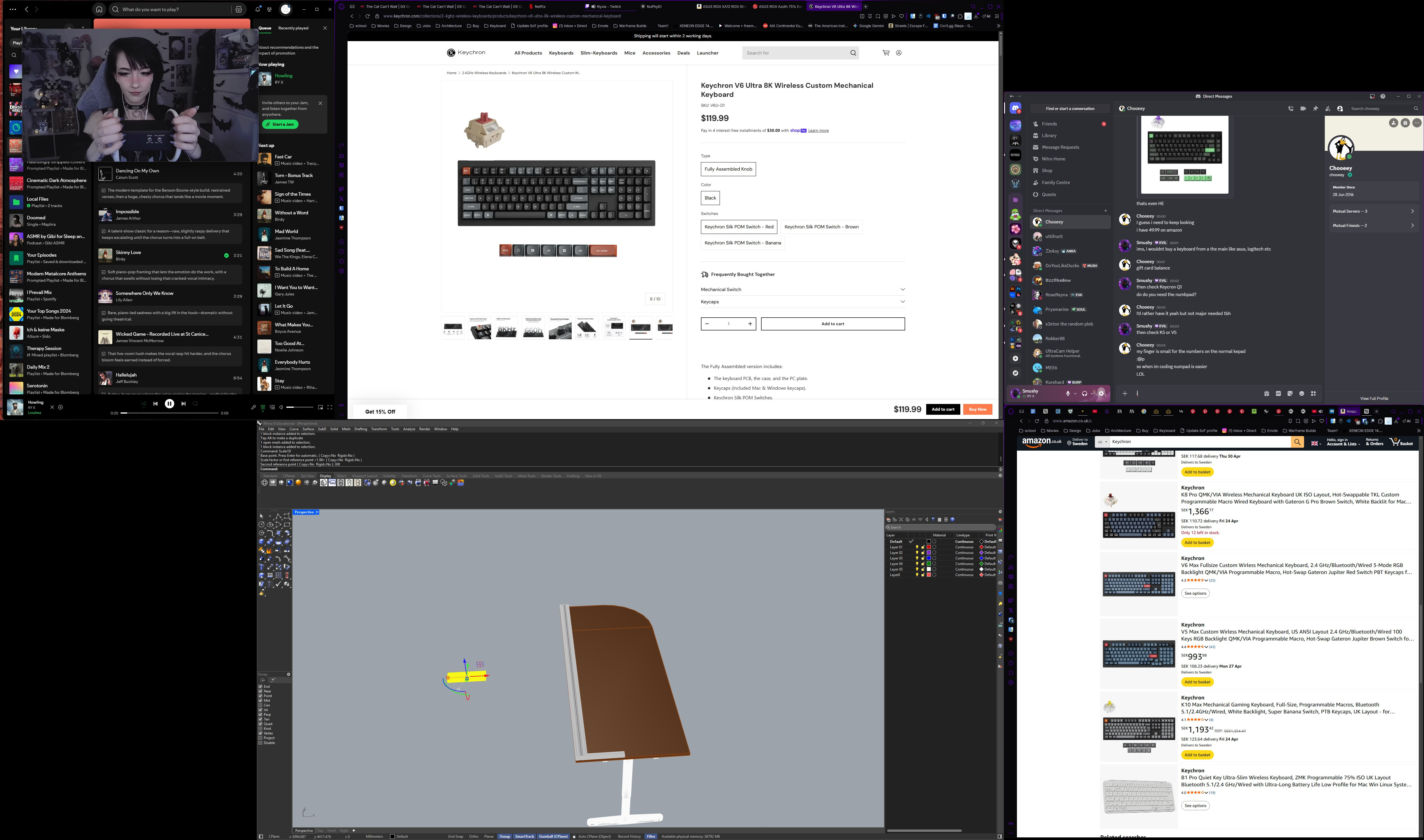Screen dimensions: 1424x840
Task: Click Layer 01 red color swatch
Action: [x=929, y=547]
